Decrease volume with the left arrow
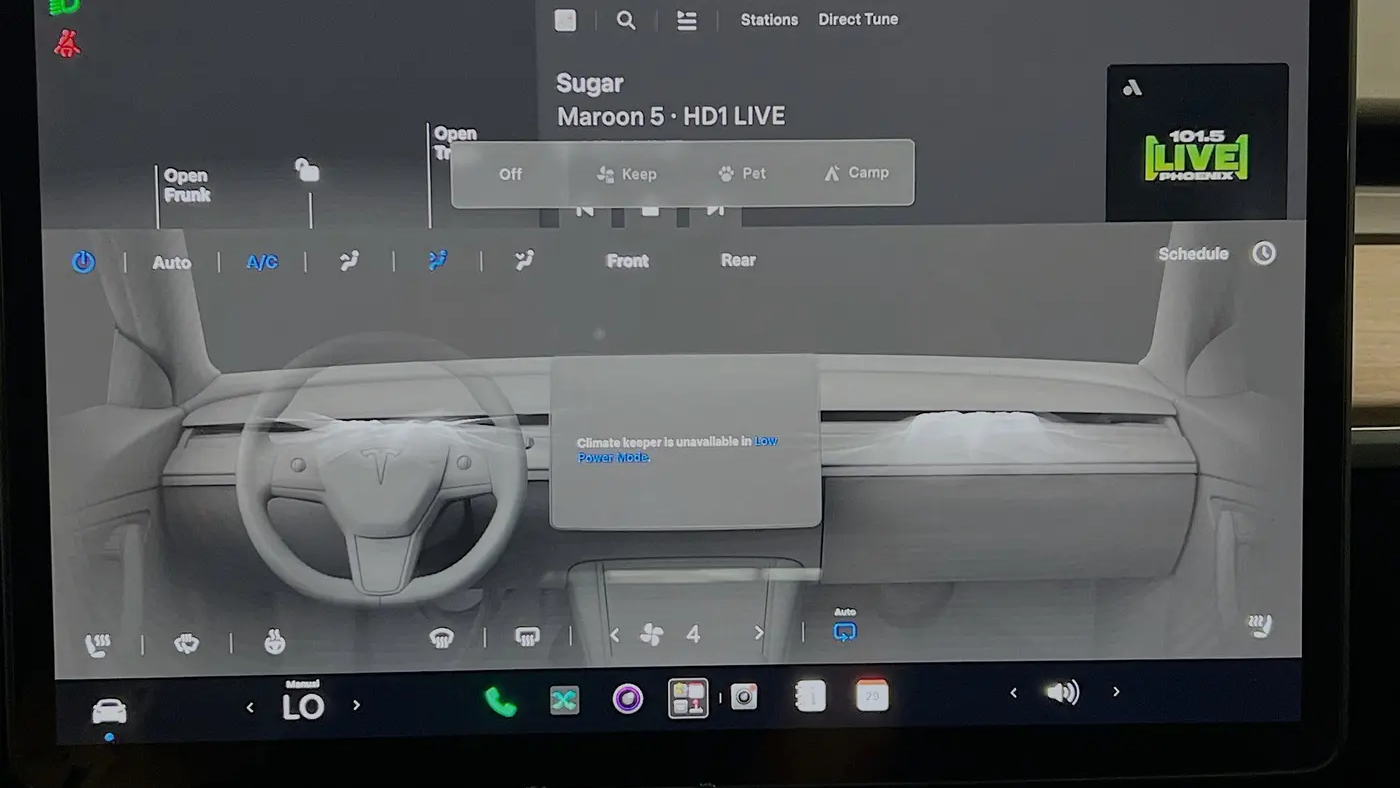 click(1013, 693)
